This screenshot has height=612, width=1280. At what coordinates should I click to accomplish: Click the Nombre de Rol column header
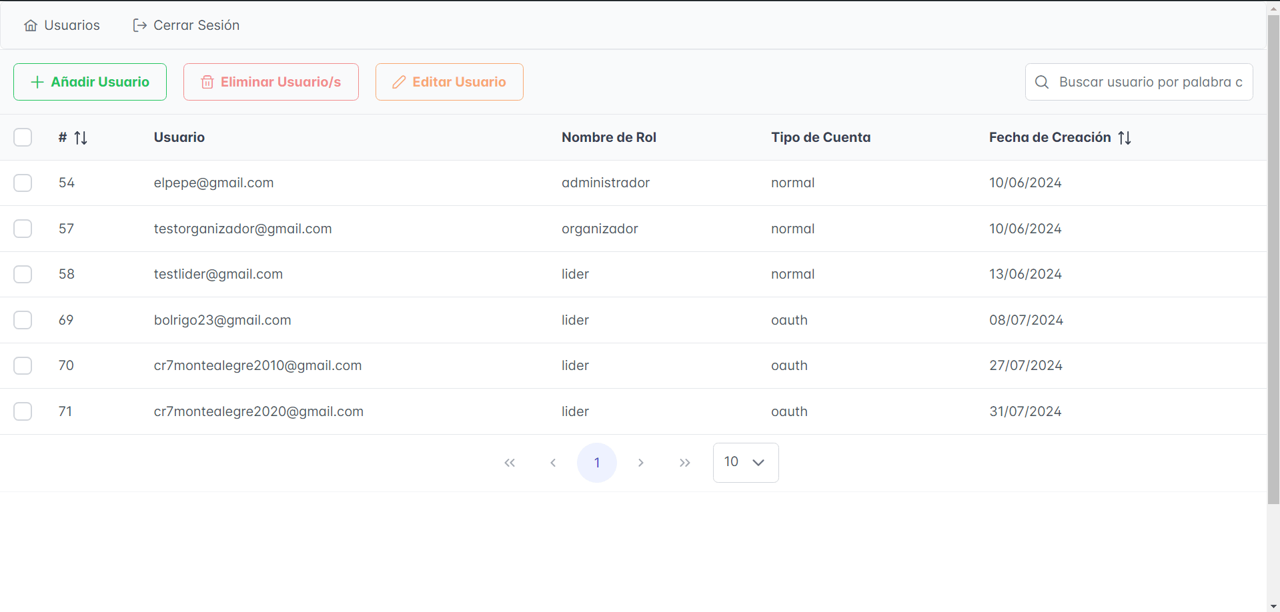(609, 137)
